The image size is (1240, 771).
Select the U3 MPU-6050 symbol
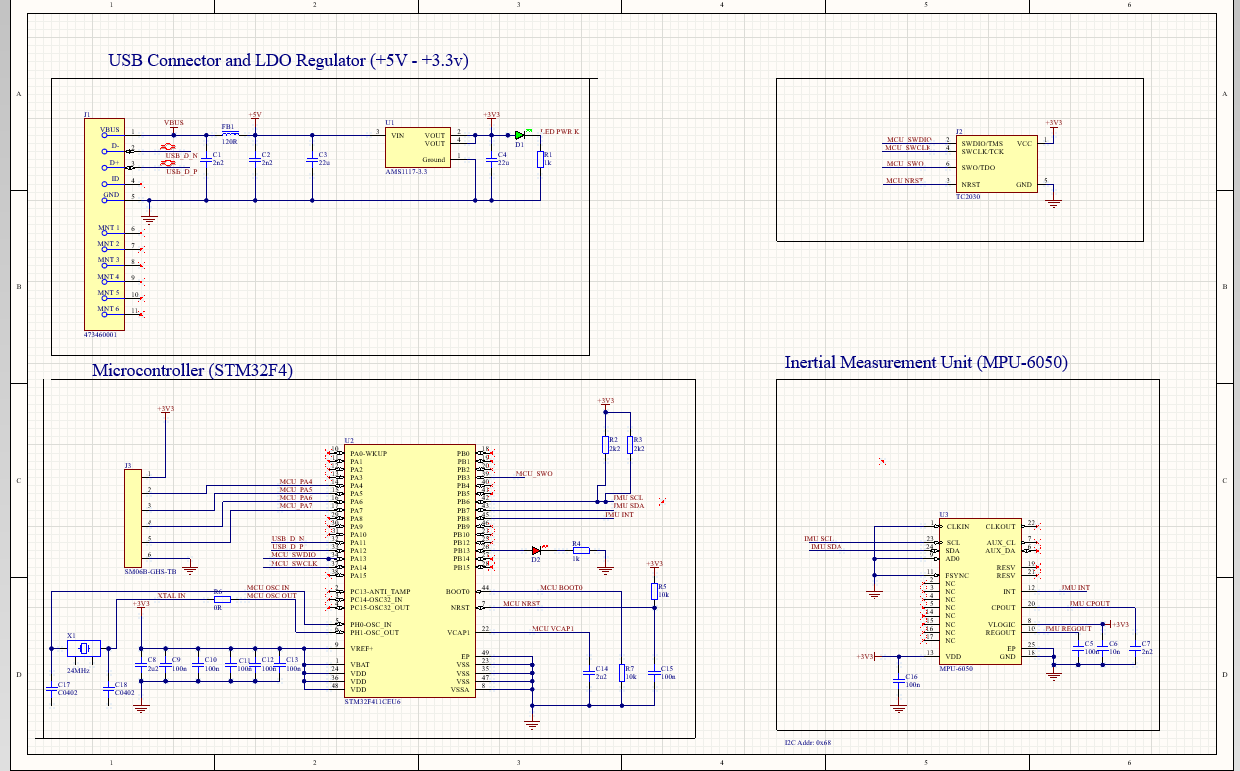pos(980,590)
